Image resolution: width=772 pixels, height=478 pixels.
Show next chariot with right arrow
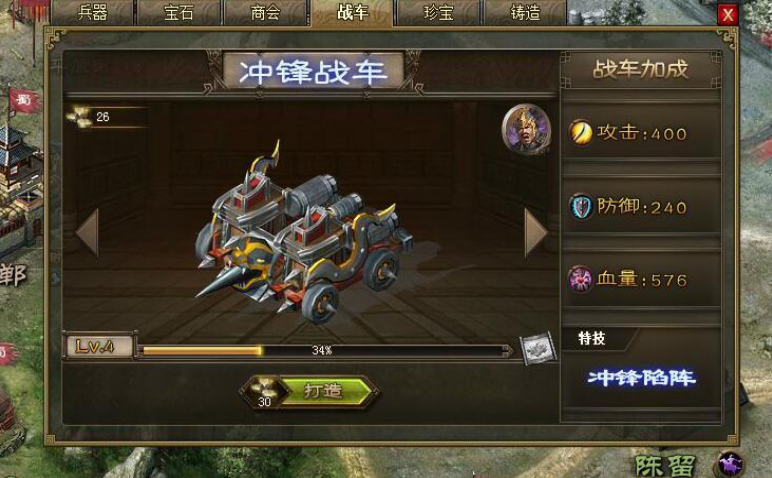(536, 233)
